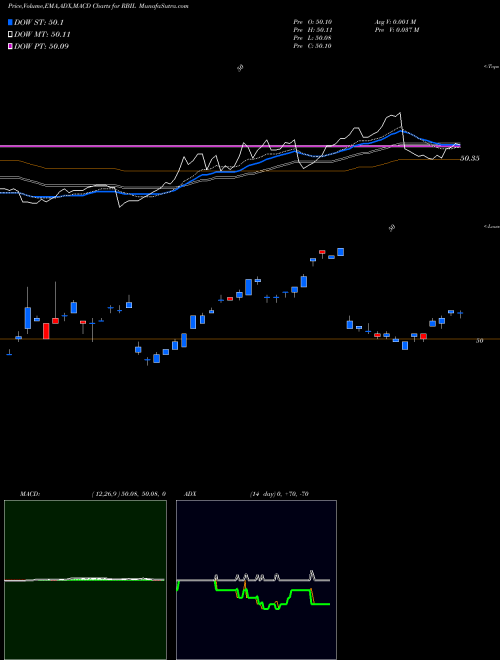Image resolution: width=500 pixels, height=660 pixels.
Task: Open the green MACD indicator panel
Action: [x=85, y=580]
